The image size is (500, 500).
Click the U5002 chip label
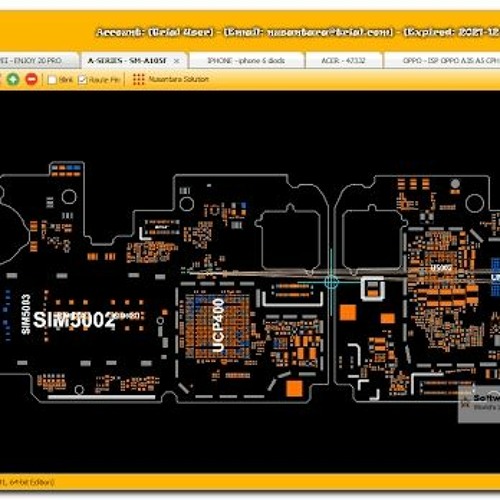[441, 268]
